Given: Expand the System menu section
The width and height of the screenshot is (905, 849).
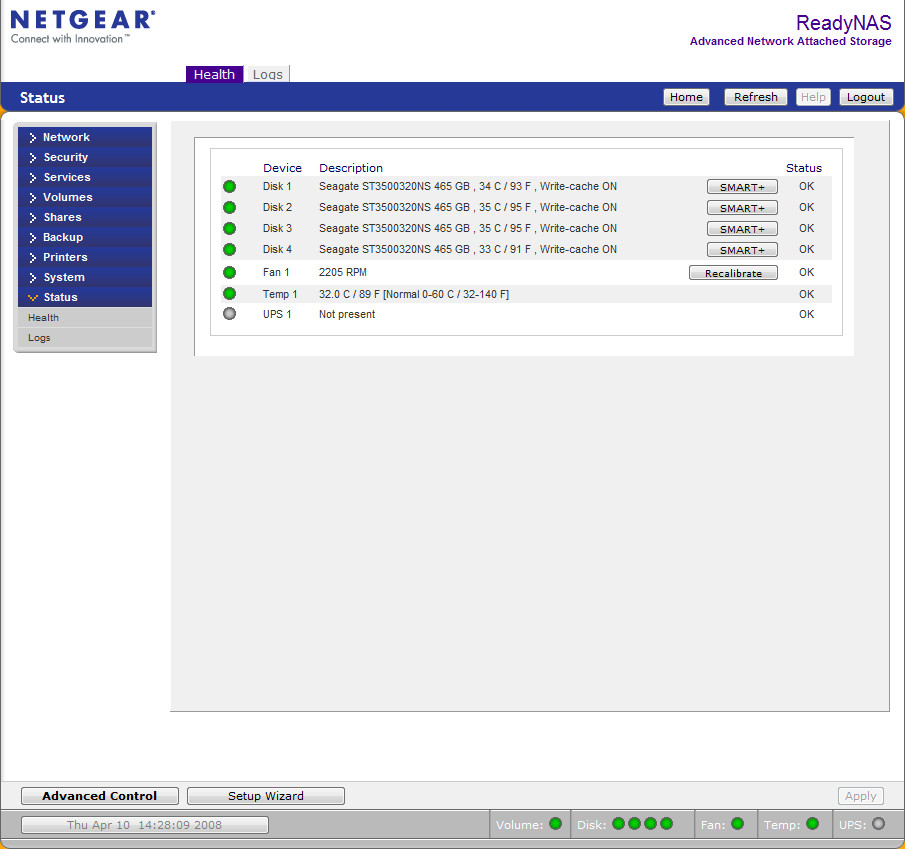Looking at the screenshot, I should click(85, 277).
